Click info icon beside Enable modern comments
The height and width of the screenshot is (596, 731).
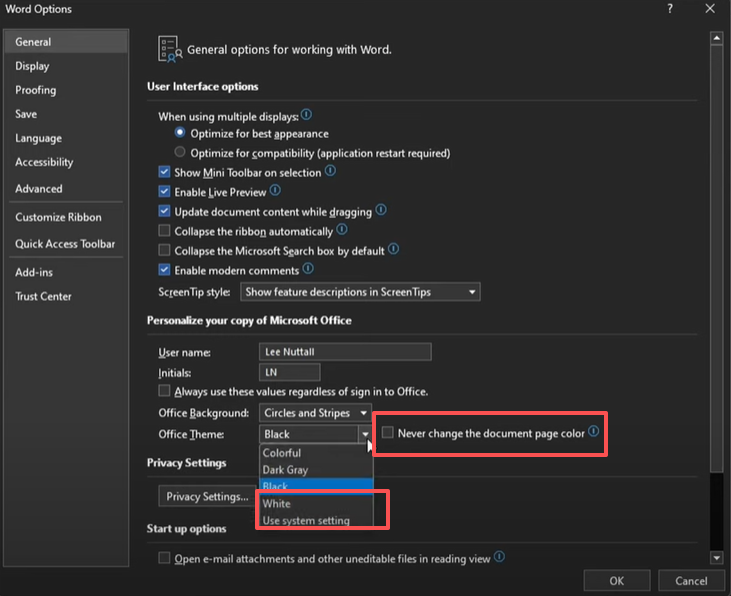pos(308,269)
